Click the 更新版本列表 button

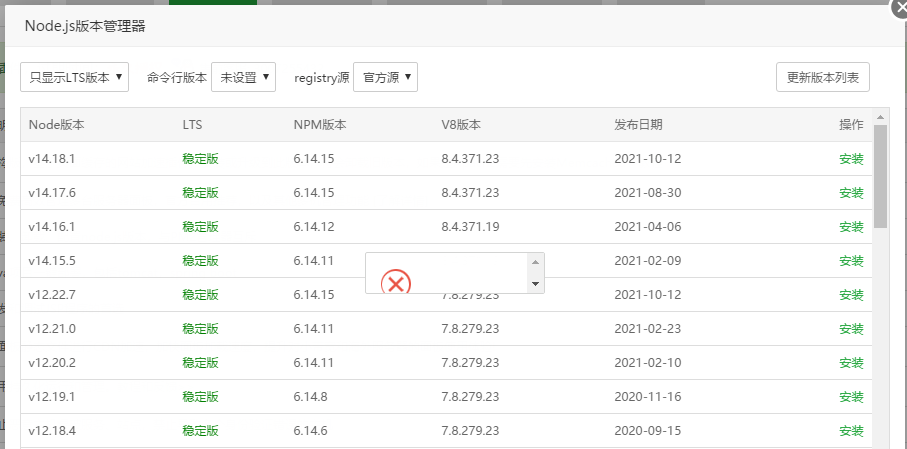823,77
